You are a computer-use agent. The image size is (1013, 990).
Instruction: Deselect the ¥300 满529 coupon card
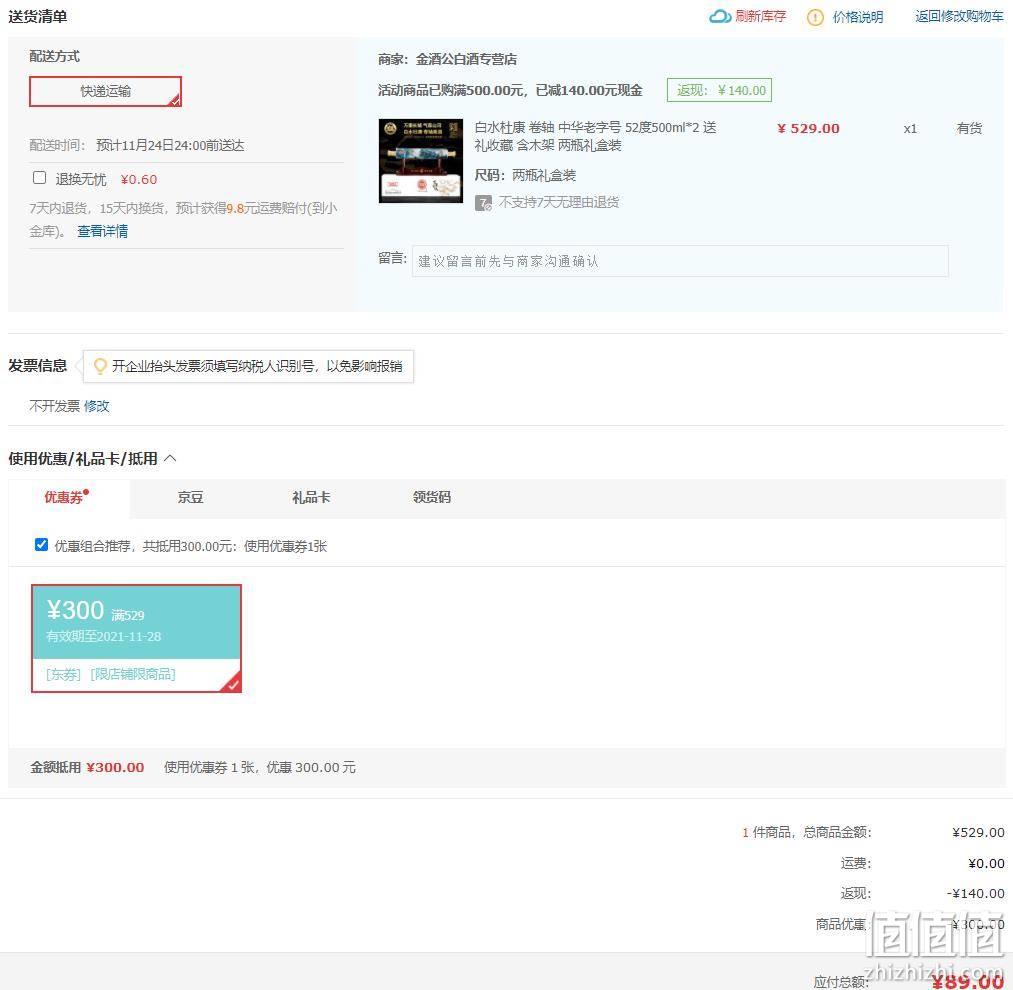(136, 638)
